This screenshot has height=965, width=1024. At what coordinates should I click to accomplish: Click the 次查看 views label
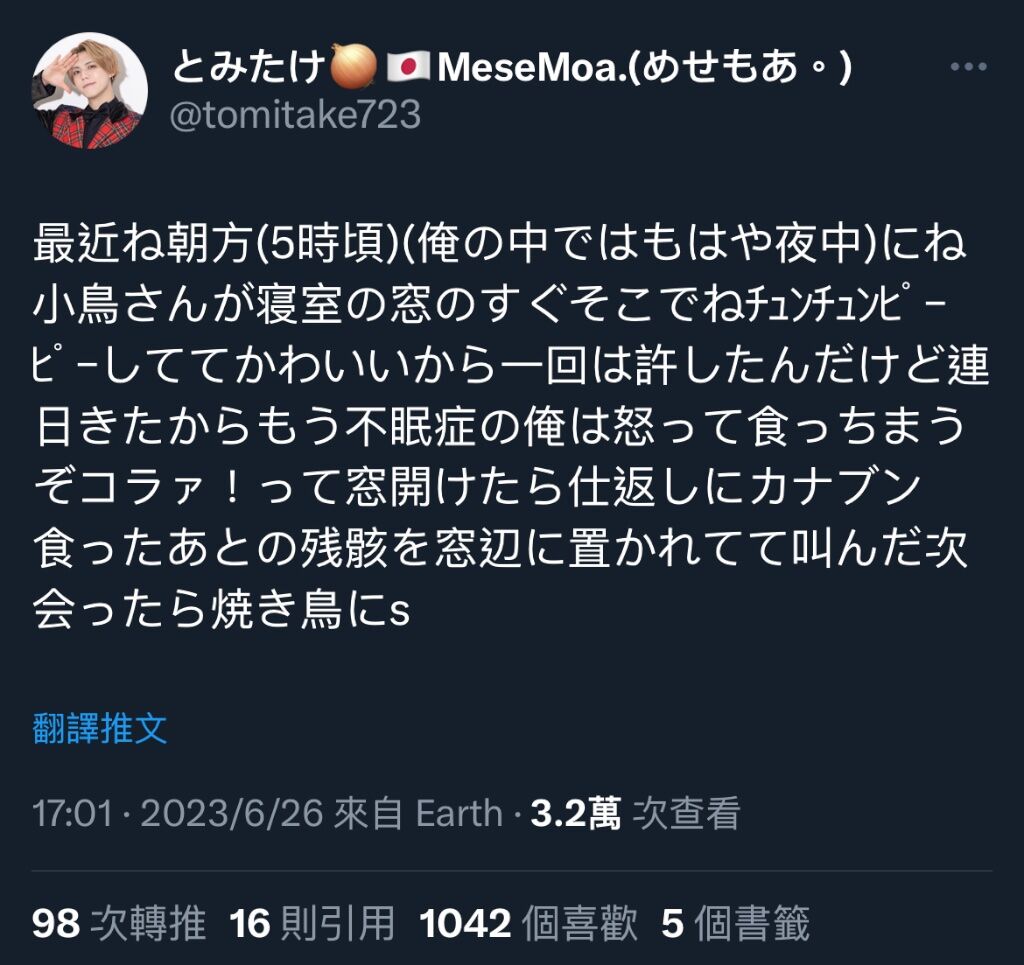click(x=686, y=814)
